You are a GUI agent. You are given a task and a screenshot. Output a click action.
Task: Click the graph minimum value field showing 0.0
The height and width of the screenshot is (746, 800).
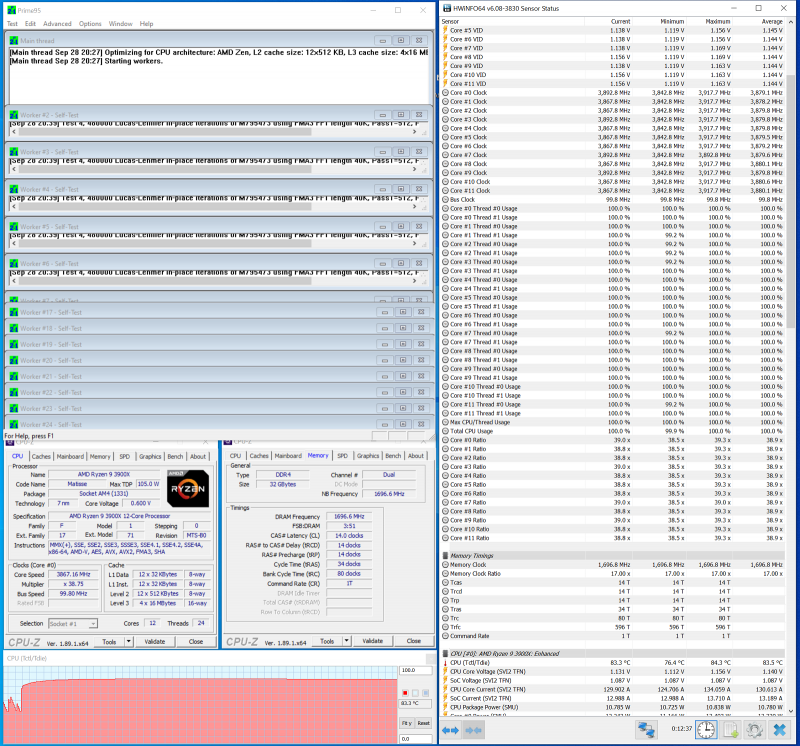pos(415,739)
